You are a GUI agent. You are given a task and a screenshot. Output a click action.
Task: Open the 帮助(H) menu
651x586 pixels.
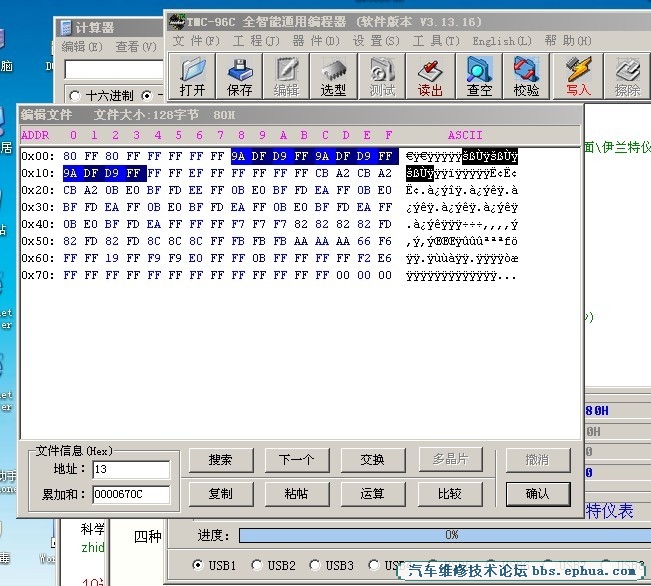click(x=568, y=41)
